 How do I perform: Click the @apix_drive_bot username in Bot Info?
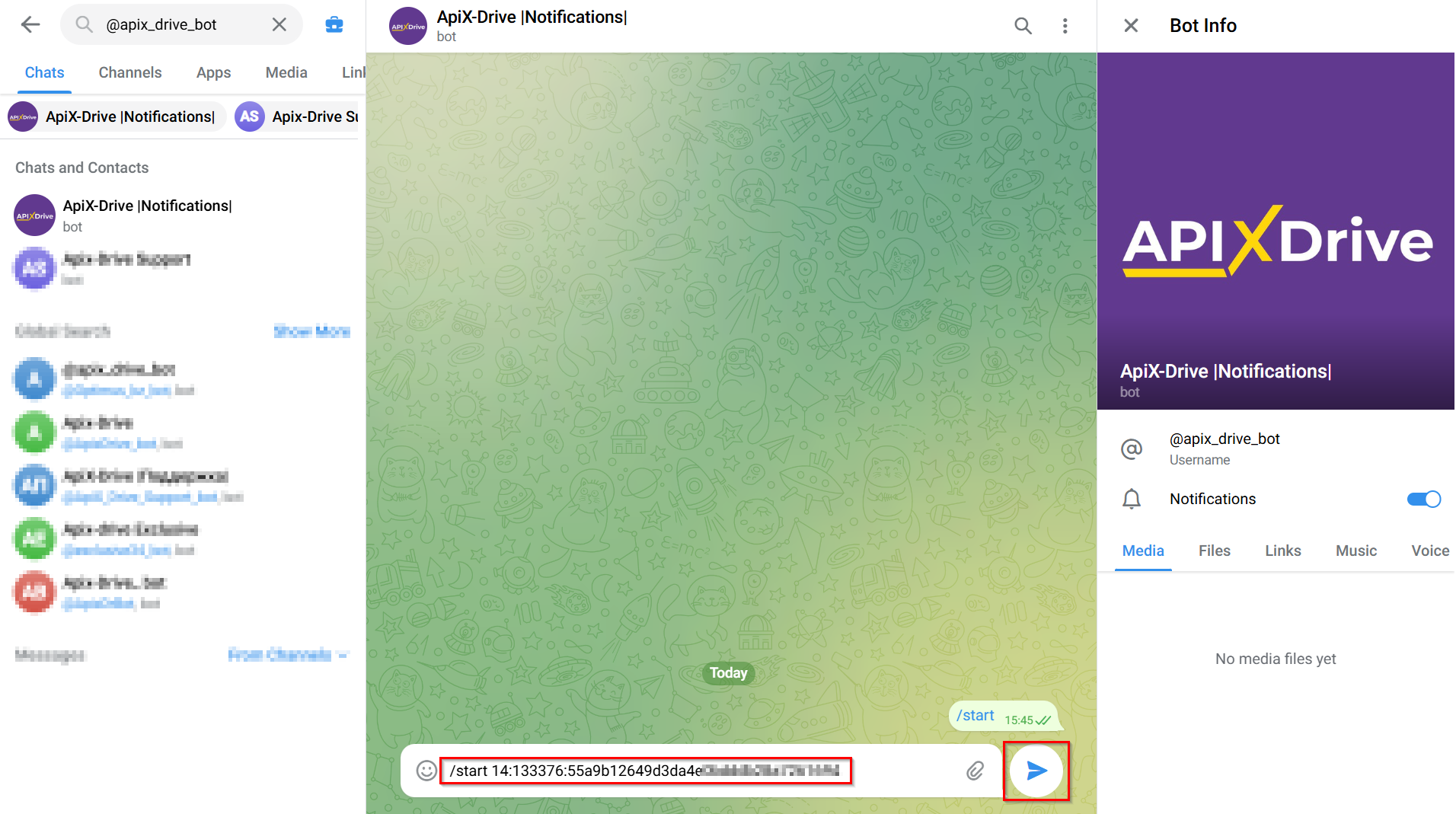point(1225,439)
